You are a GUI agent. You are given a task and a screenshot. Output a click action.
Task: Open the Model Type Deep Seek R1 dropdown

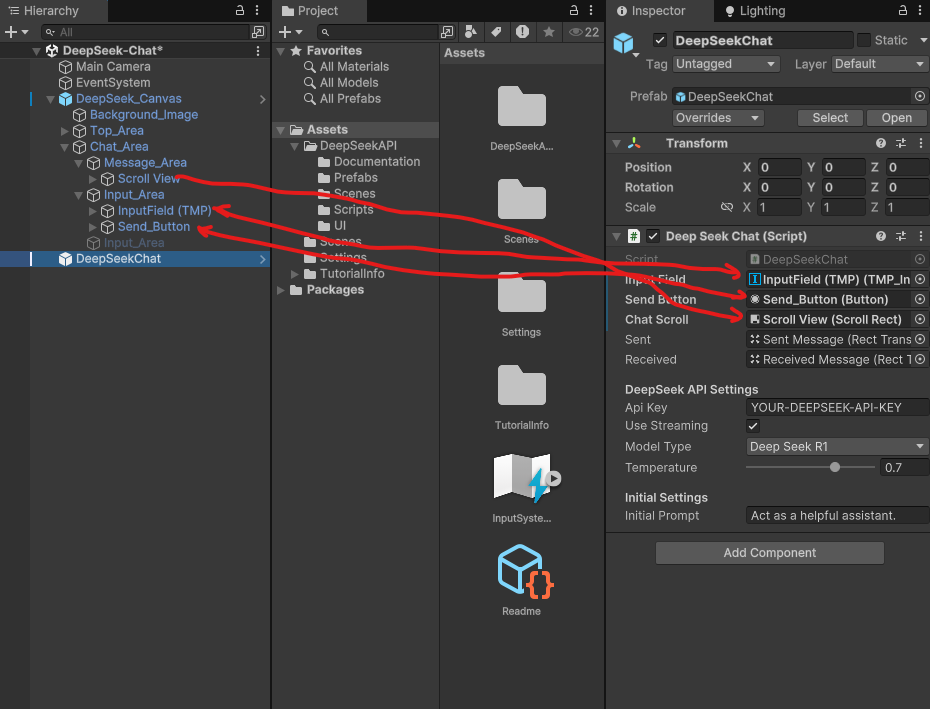pos(837,447)
